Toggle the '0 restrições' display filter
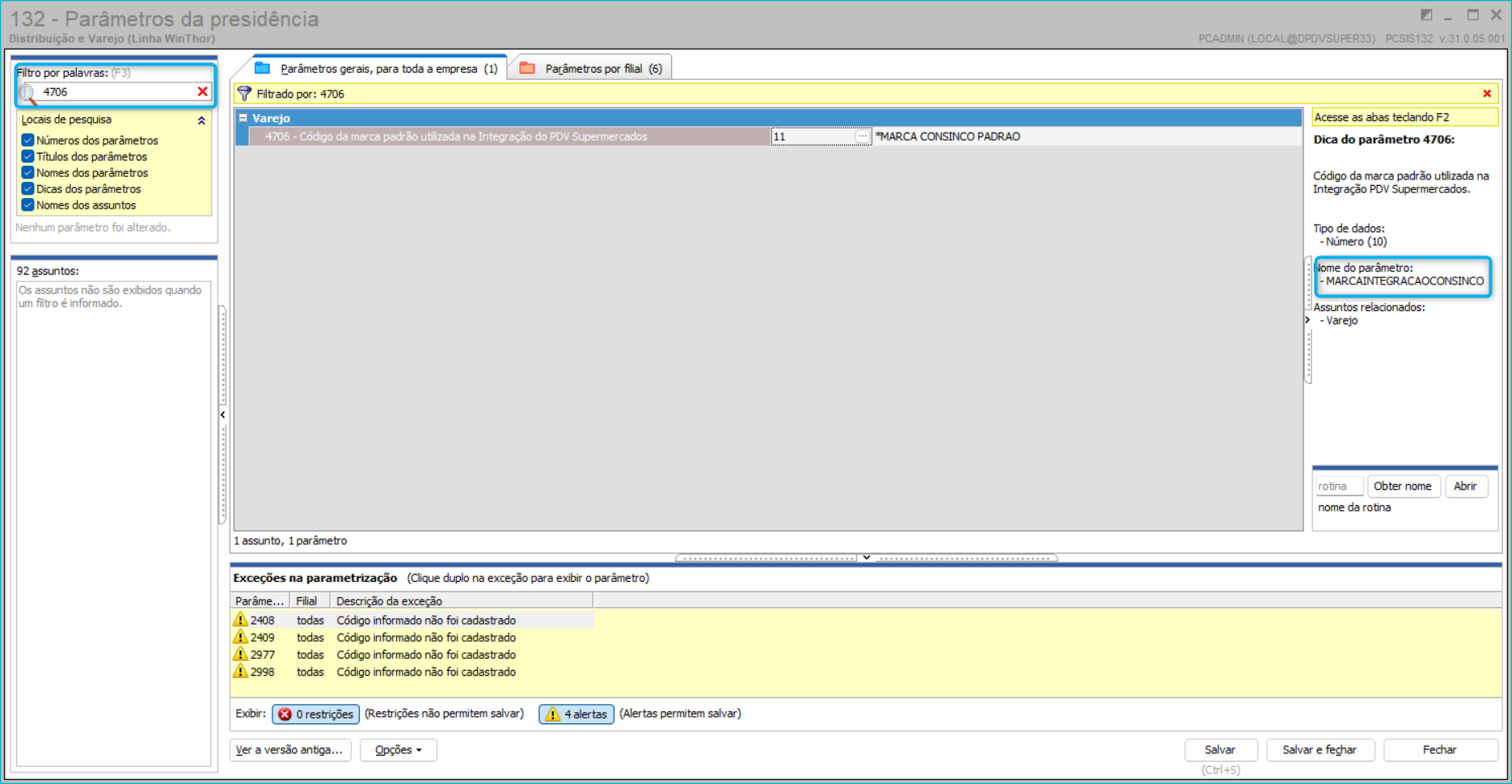The width and height of the screenshot is (1512, 784). 316,714
